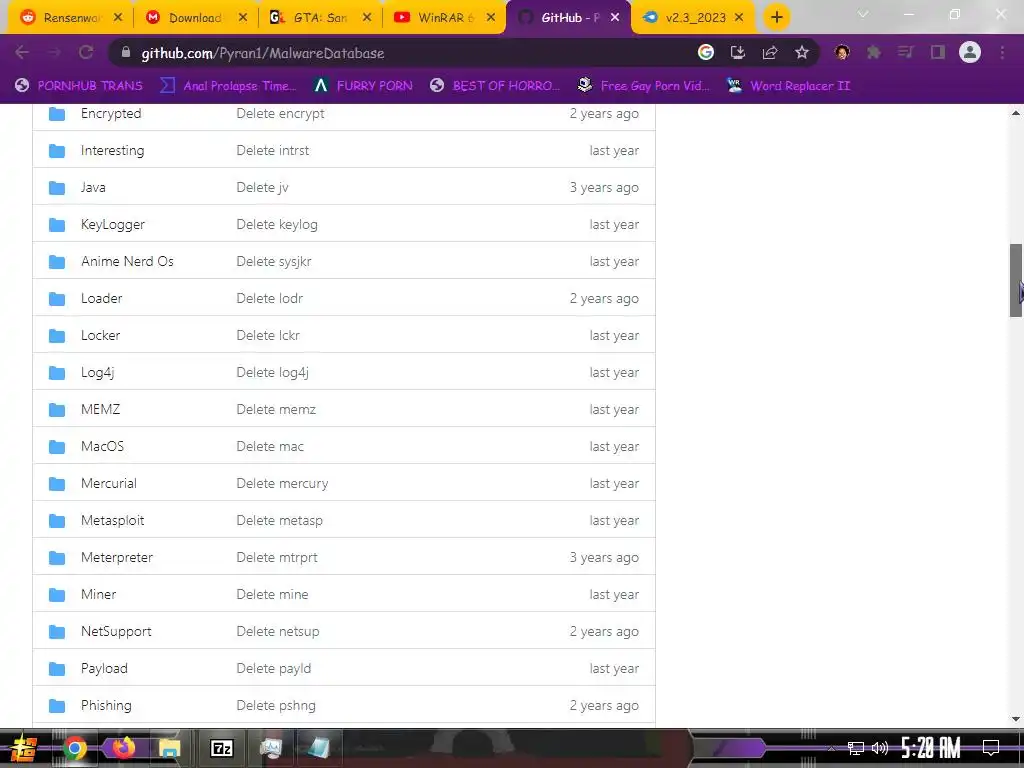Click the install/download page icon
Viewport: 1024px width, 768px height.
point(738,53)
